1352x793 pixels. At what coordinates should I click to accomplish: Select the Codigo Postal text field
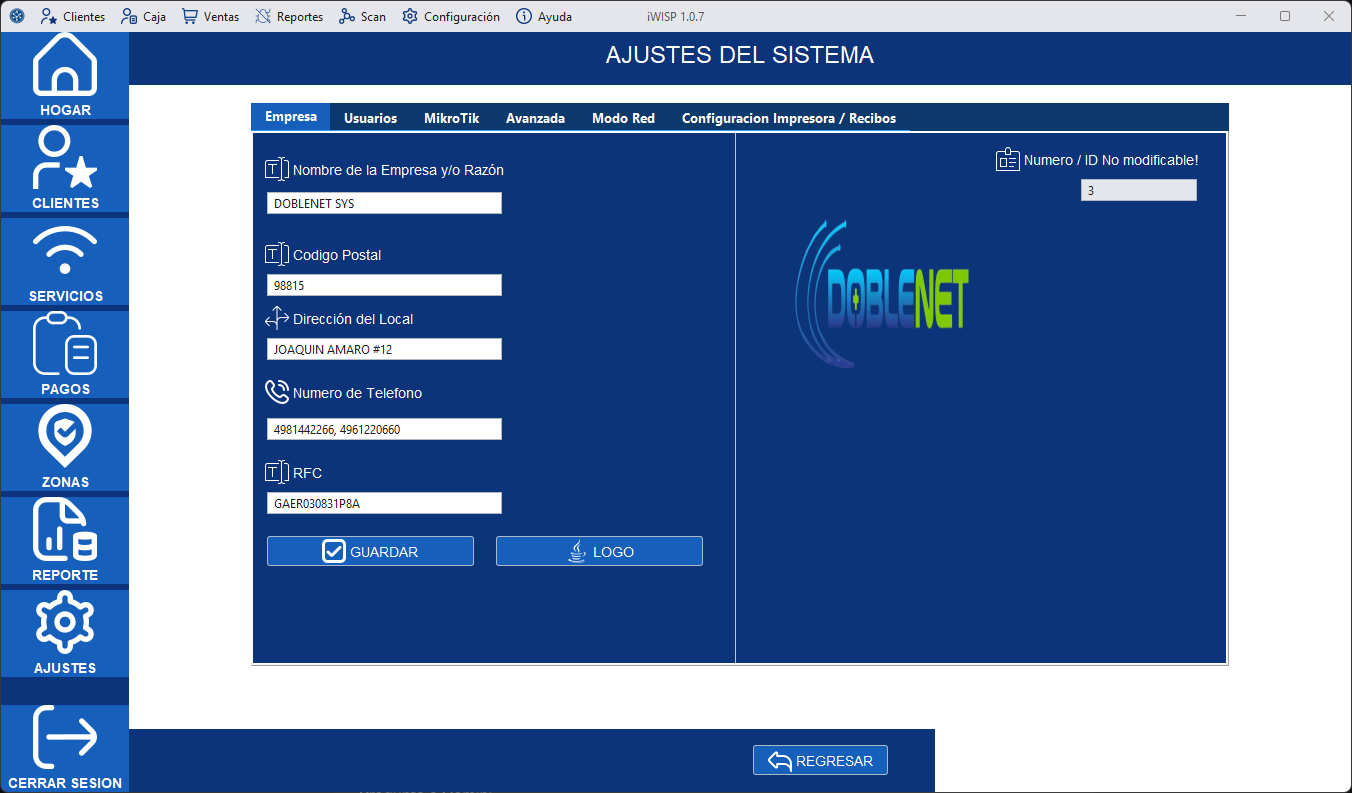[x=384, y=284]
